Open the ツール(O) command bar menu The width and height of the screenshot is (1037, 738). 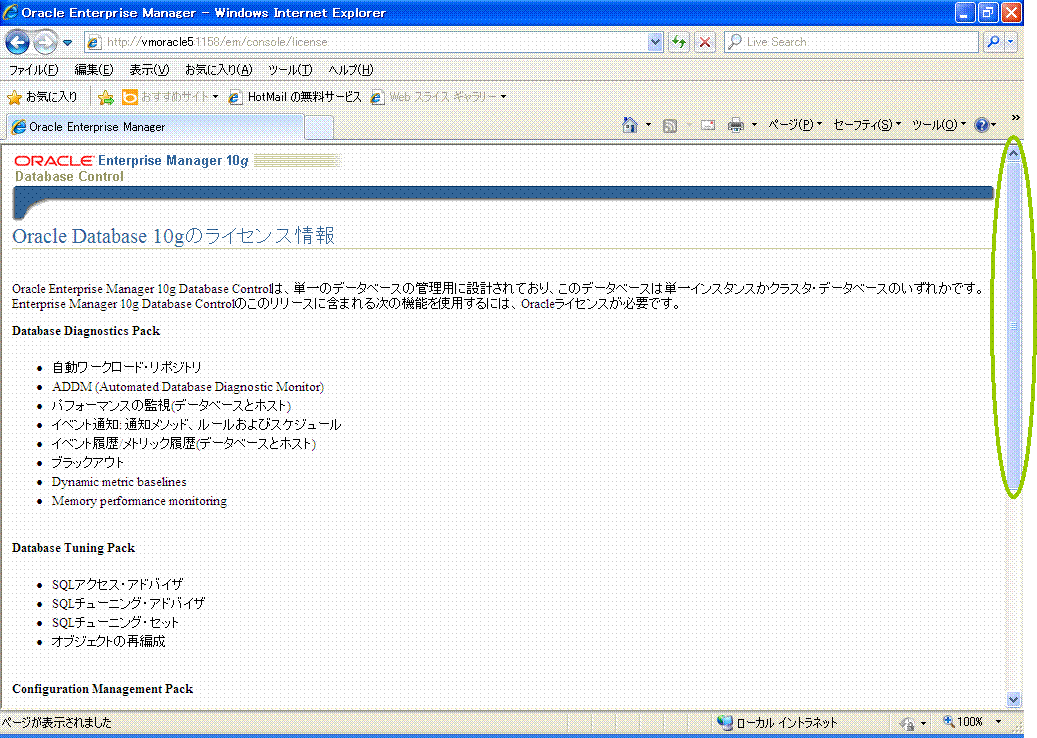pos(938,125)
